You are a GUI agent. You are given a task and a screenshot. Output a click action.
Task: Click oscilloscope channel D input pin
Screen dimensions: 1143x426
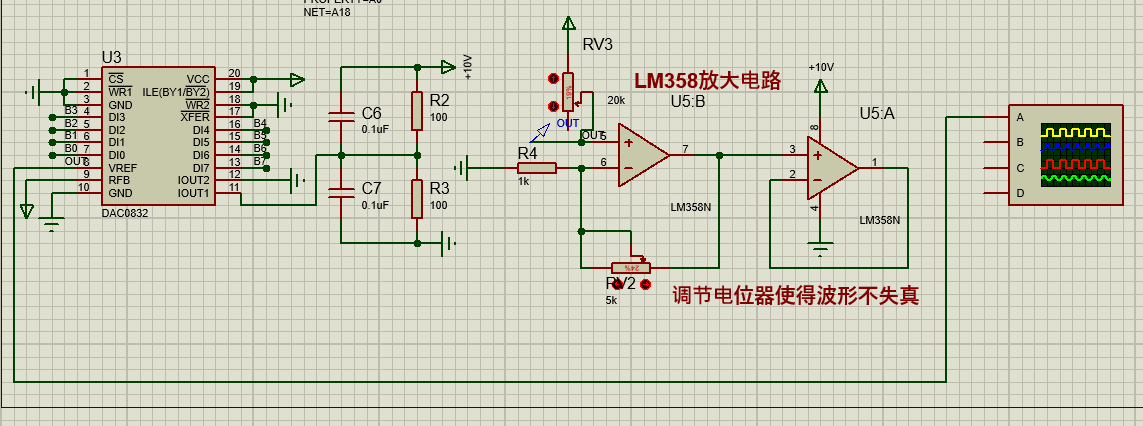coord(995,193)
